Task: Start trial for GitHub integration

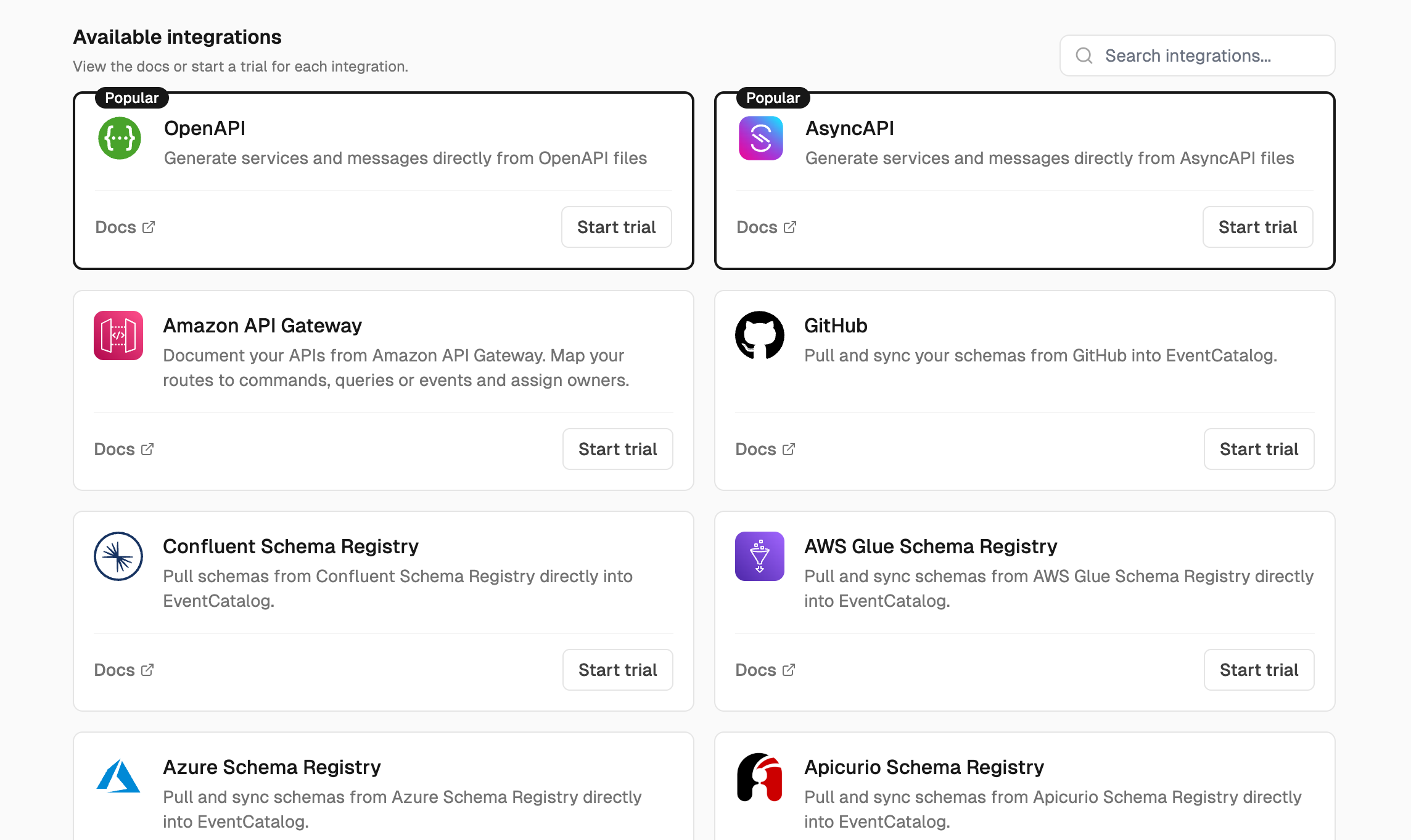Action: tap(1259, 449)
